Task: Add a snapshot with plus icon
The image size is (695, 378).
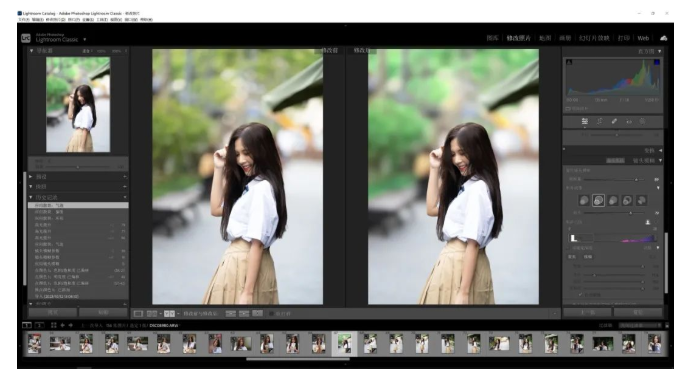Action: click(125, 187)
